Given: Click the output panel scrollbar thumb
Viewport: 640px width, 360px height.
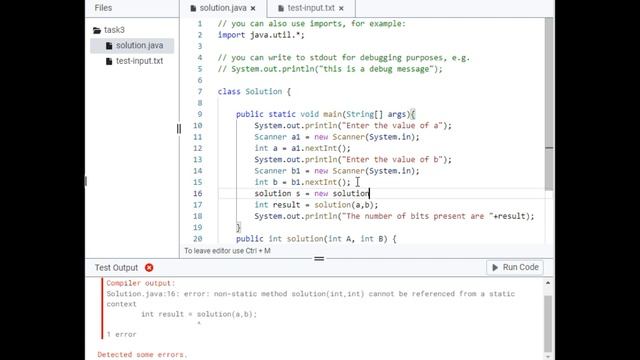Looking at the screenshot, I should point(548,323).
